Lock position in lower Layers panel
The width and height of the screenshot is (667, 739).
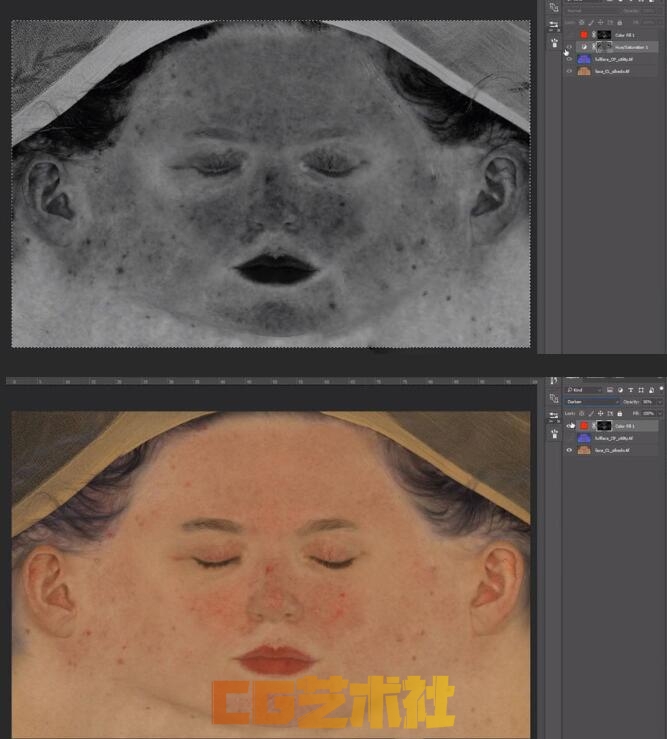601,413
